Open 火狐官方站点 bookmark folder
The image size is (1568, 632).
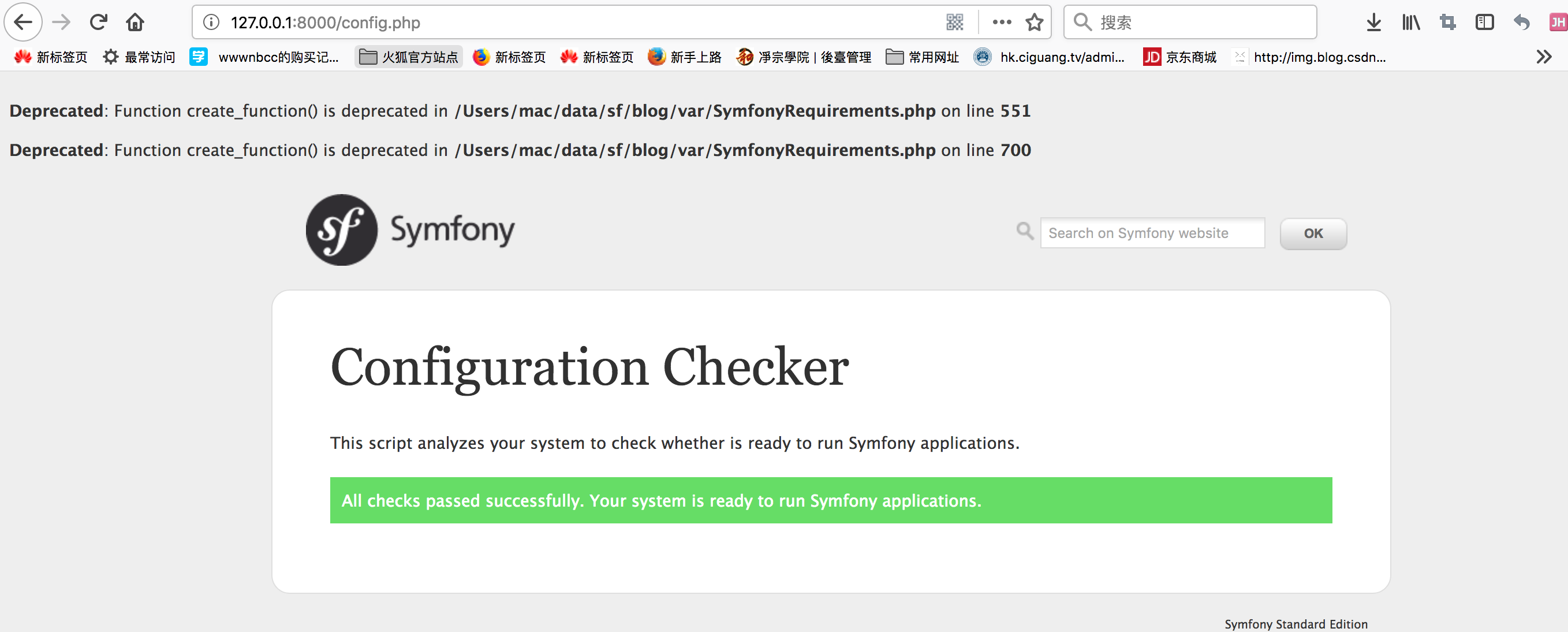[x=408, y=57]
